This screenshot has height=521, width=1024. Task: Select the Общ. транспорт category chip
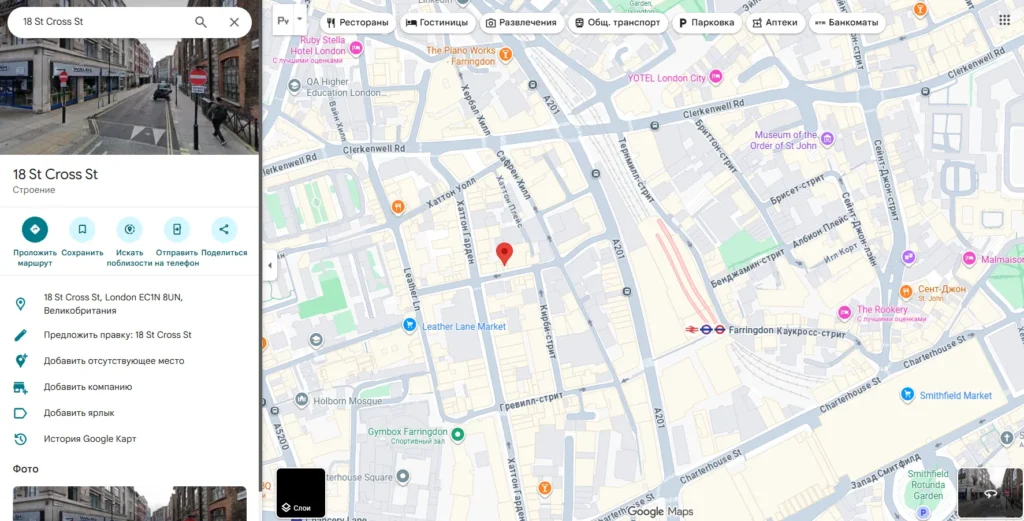click(617, 22)
